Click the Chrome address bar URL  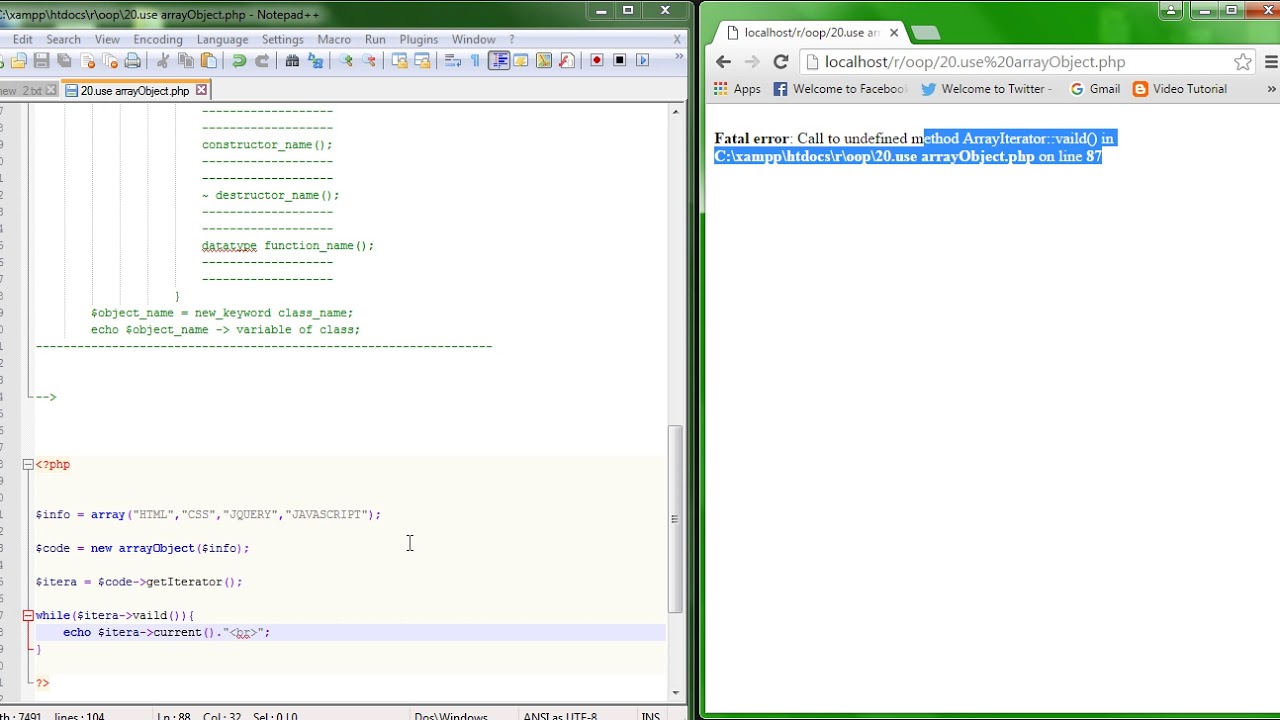tap(975, 62)
